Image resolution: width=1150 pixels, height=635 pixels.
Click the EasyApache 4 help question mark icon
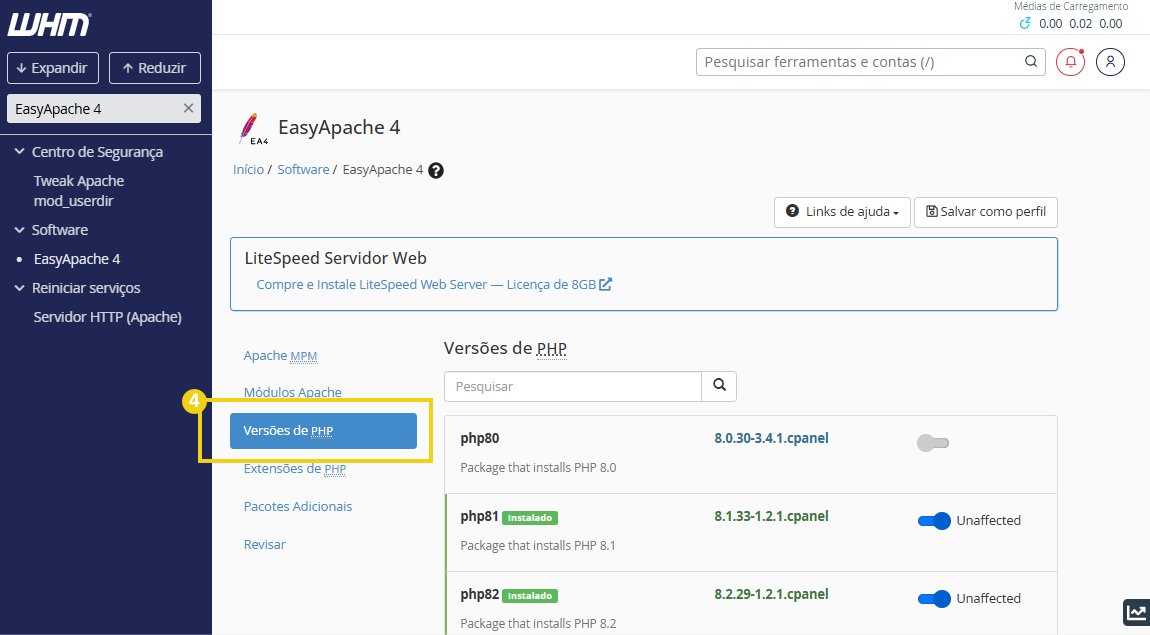coord(435,170)
